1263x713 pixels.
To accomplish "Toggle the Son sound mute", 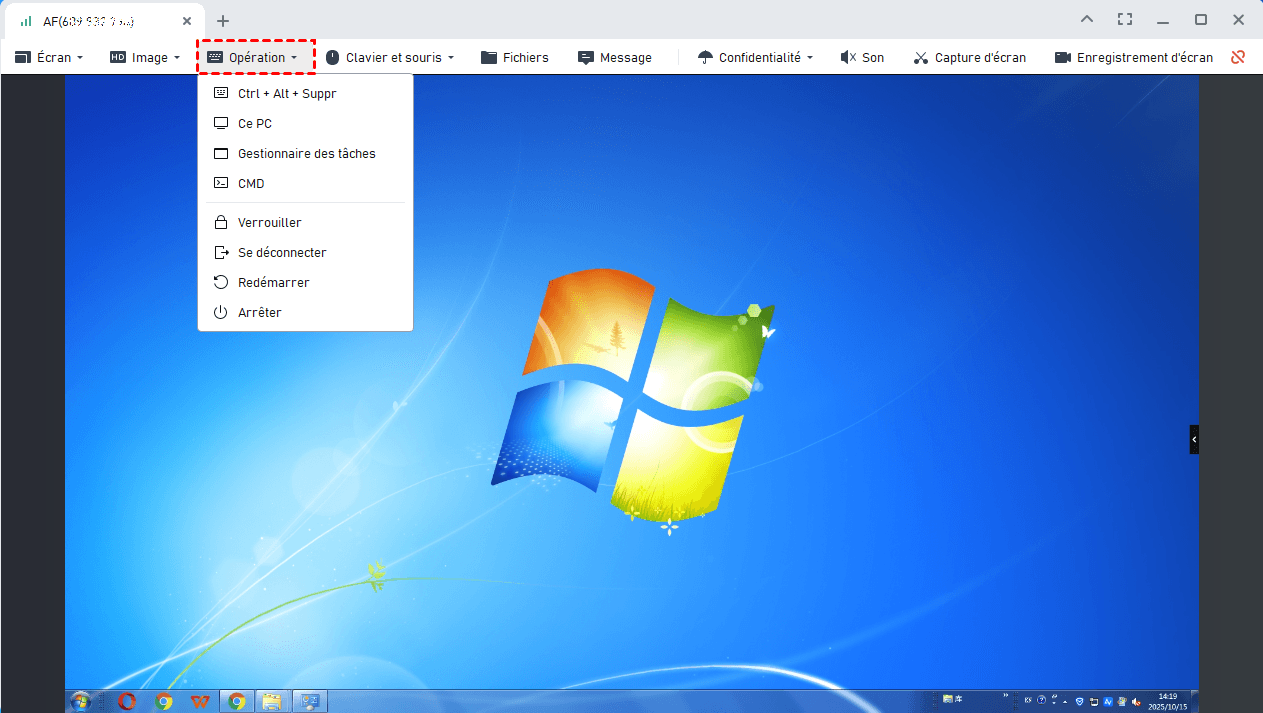I will [x=862, y=58].
